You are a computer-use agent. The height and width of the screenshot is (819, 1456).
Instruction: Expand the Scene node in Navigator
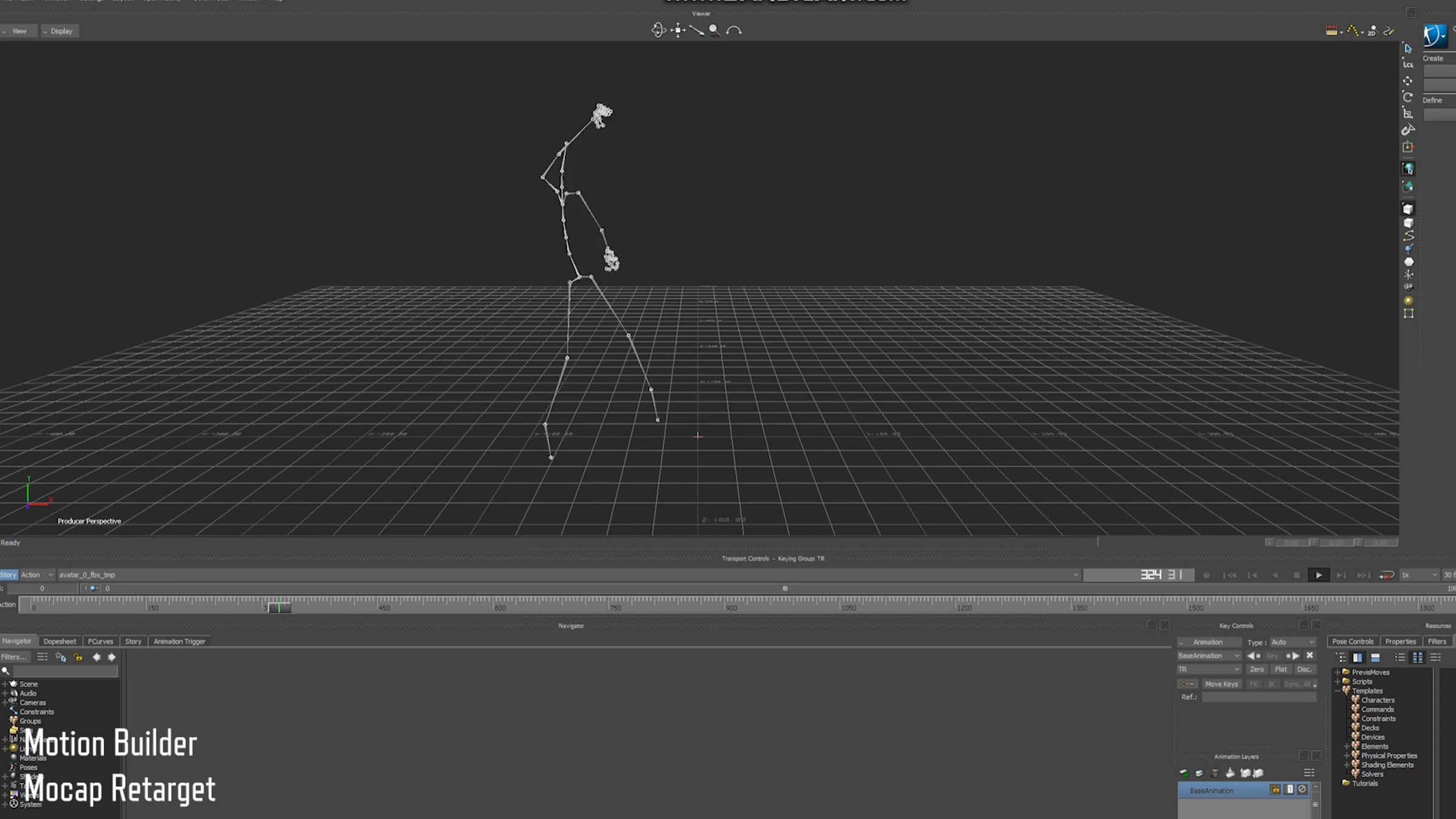[5, 684]
